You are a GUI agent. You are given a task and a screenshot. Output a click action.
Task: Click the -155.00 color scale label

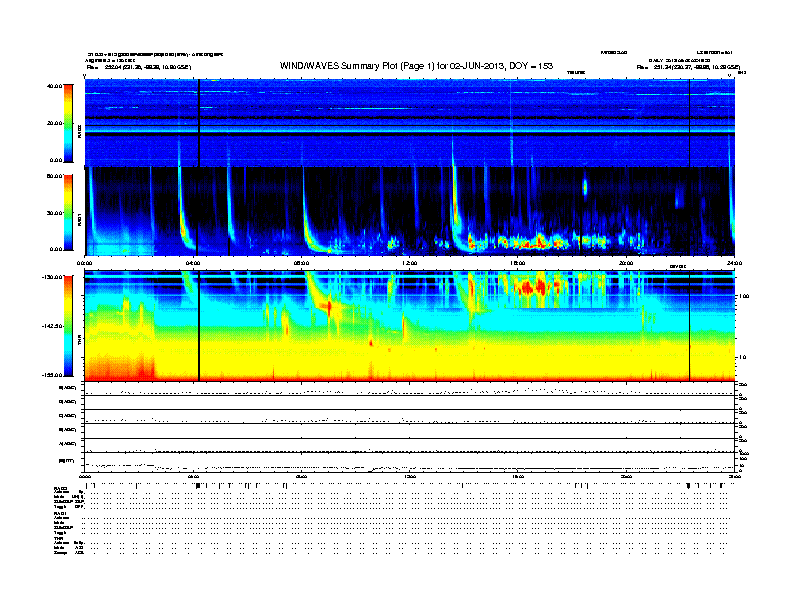(53, 375)
